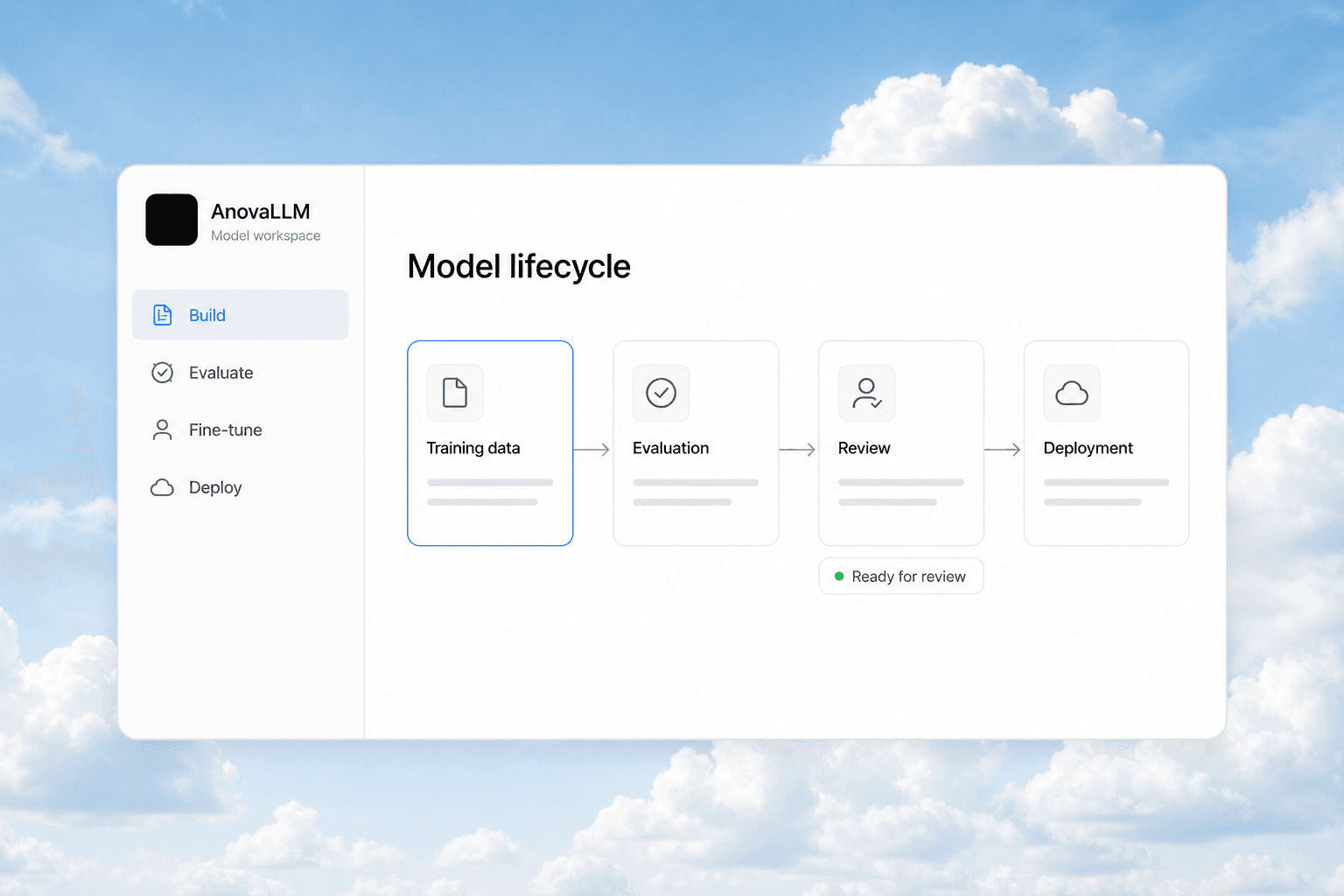This screenshot has width=1344, height=896.
Task: Click the file icon on Training data card
Action: [x=455, y=393]
